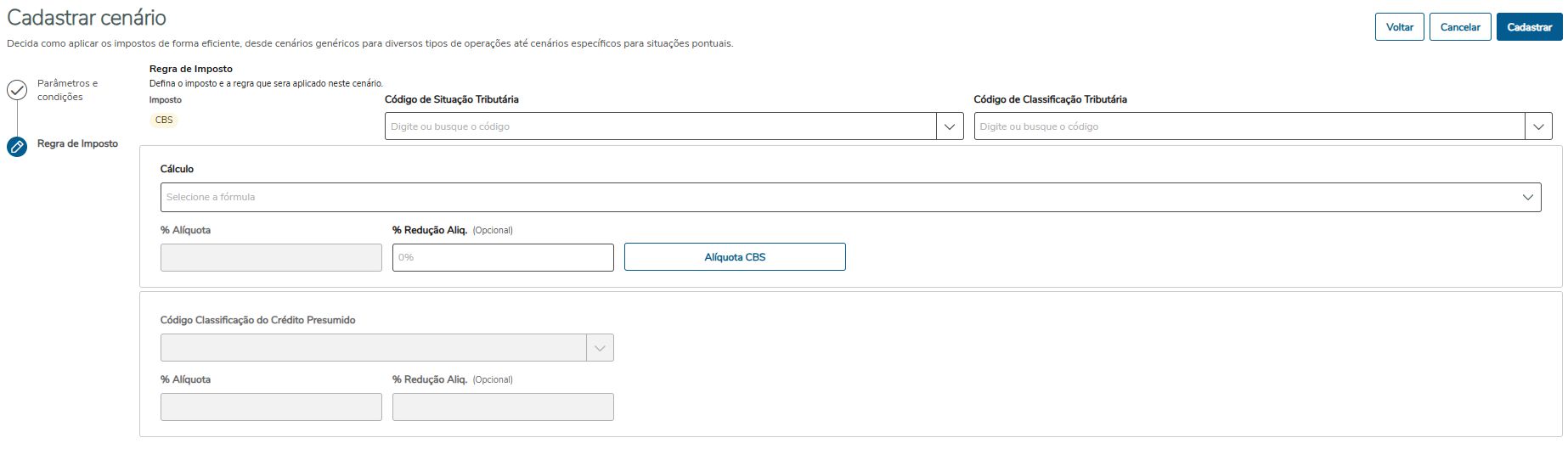Click the checkmark icon for Parâmetros e condições
This screenshot has height=460, width=1568.
tap(17, 90)
